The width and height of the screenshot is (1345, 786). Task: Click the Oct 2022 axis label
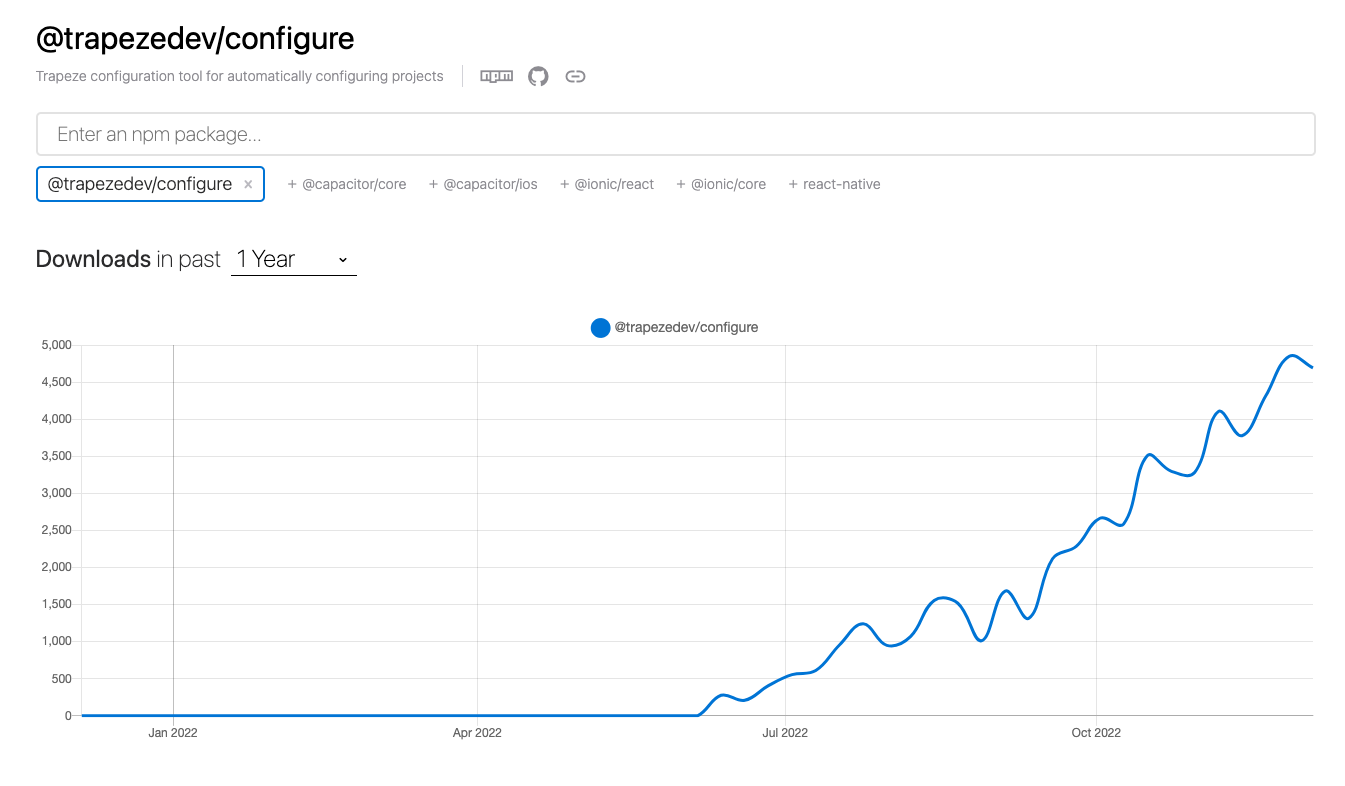pyautogui.click(x=1096, y=733)
